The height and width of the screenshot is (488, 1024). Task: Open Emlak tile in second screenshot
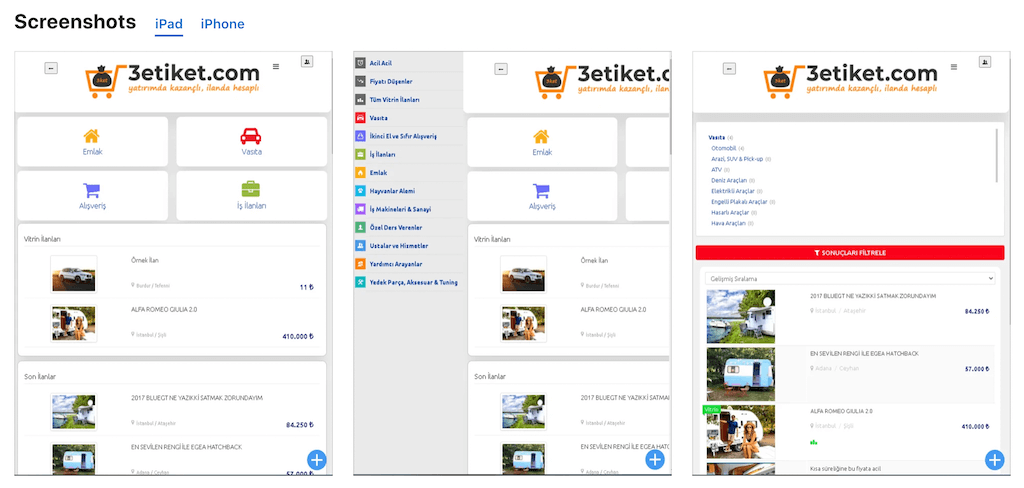tap(542, 142)
